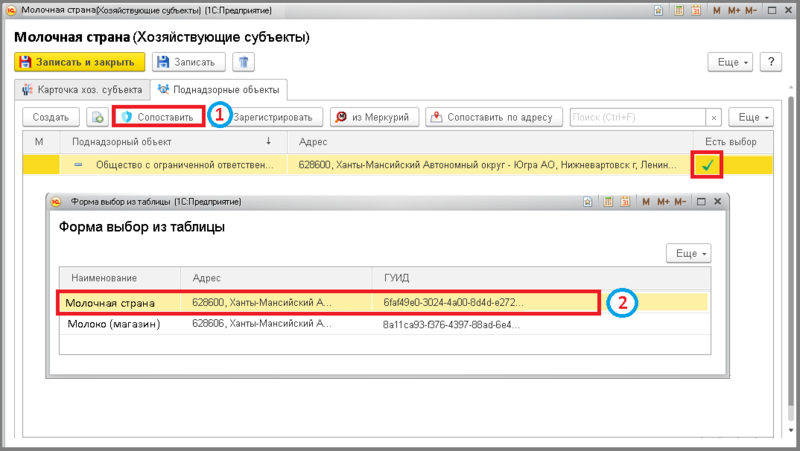800x451 pixels.
Task: Click the Есть выбор column header
Action: [731, 142]
